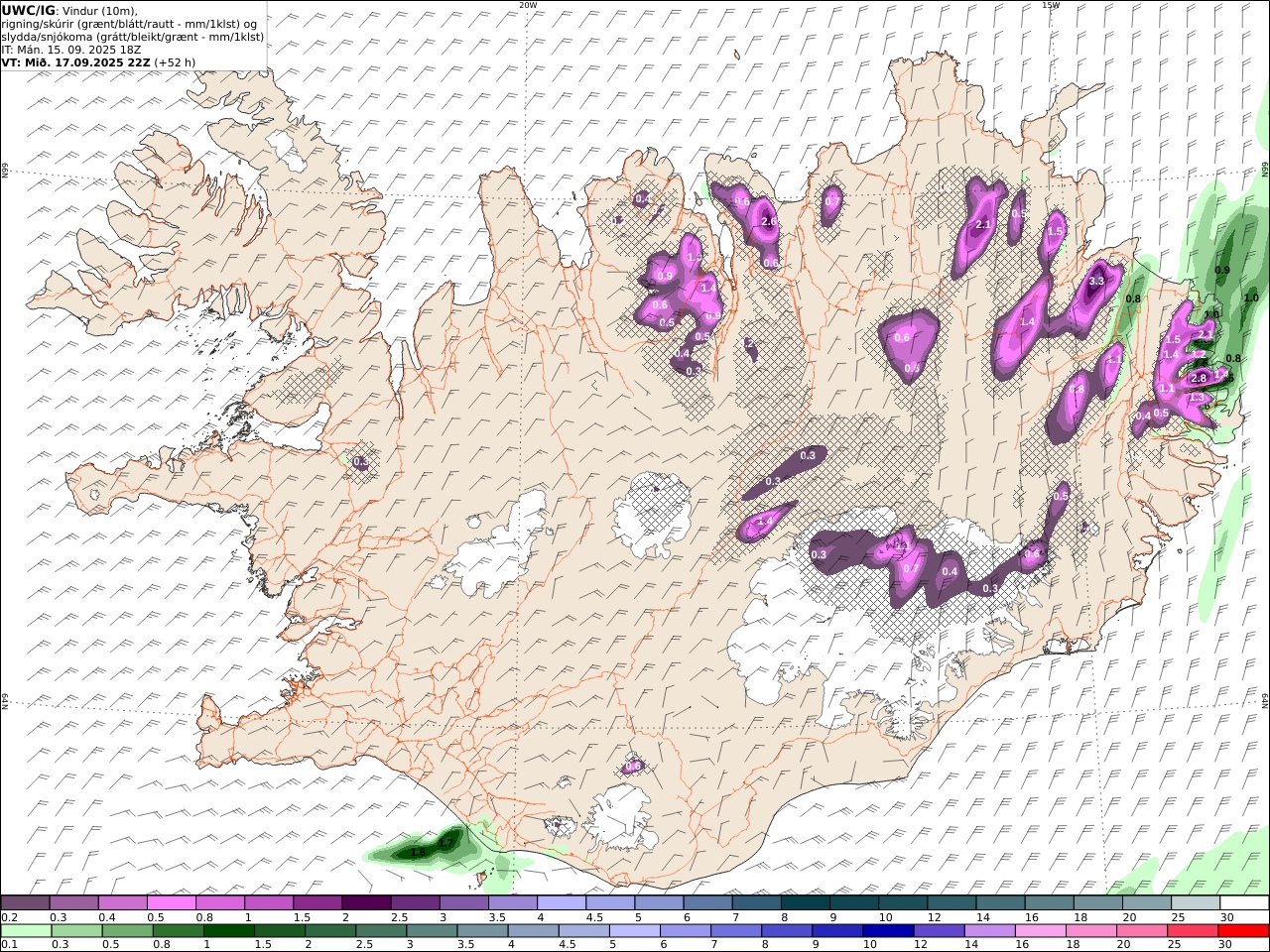Click the deep blue 10–12 rain legend swatch
This screenshot has height=952, width=1270.
click(x=890, y=931)
